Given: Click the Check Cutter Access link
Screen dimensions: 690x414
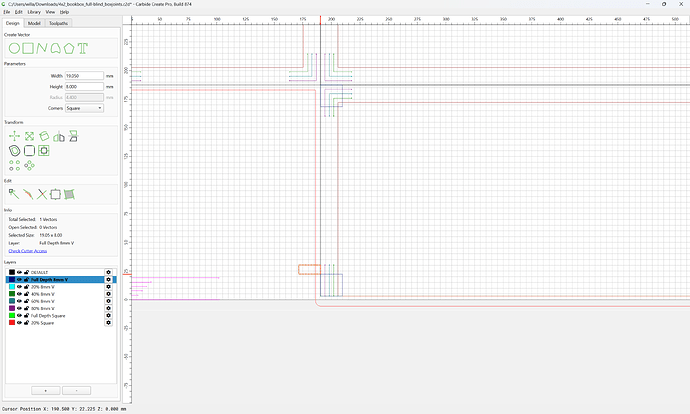Looking at the screenshot, I should tap(28, 251).
